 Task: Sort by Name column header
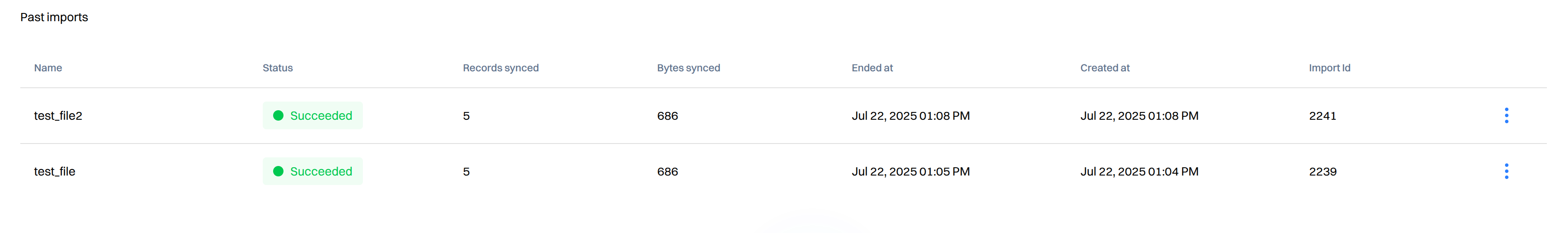point(48,68)
